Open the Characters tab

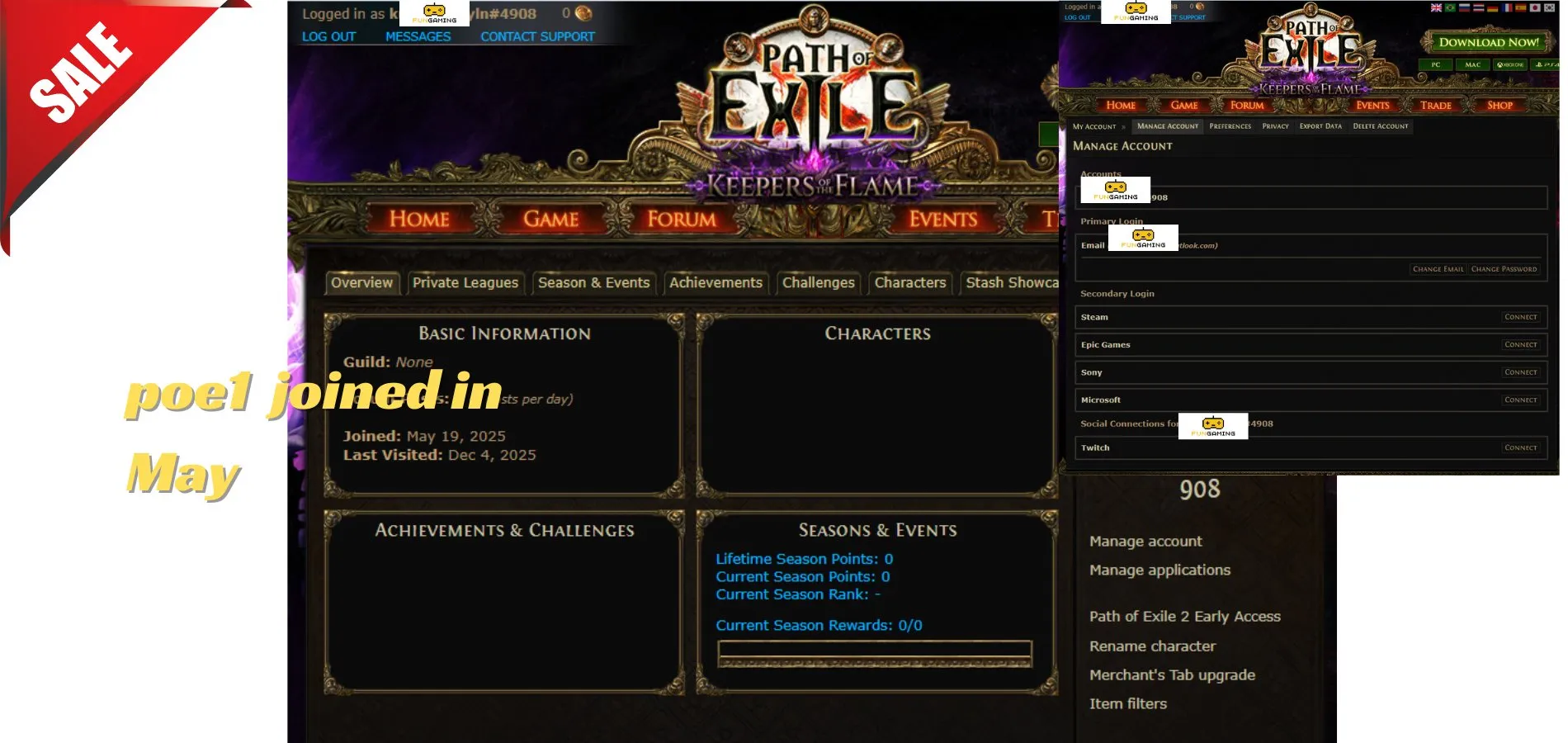[910, 282]
